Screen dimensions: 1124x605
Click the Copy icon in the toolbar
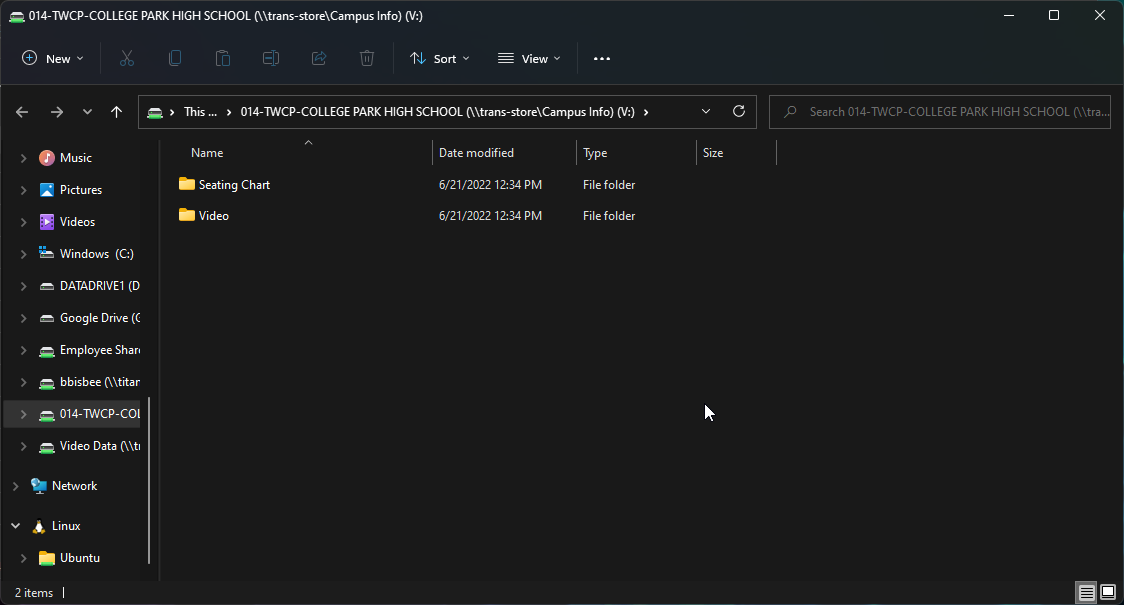pos(175,58)
